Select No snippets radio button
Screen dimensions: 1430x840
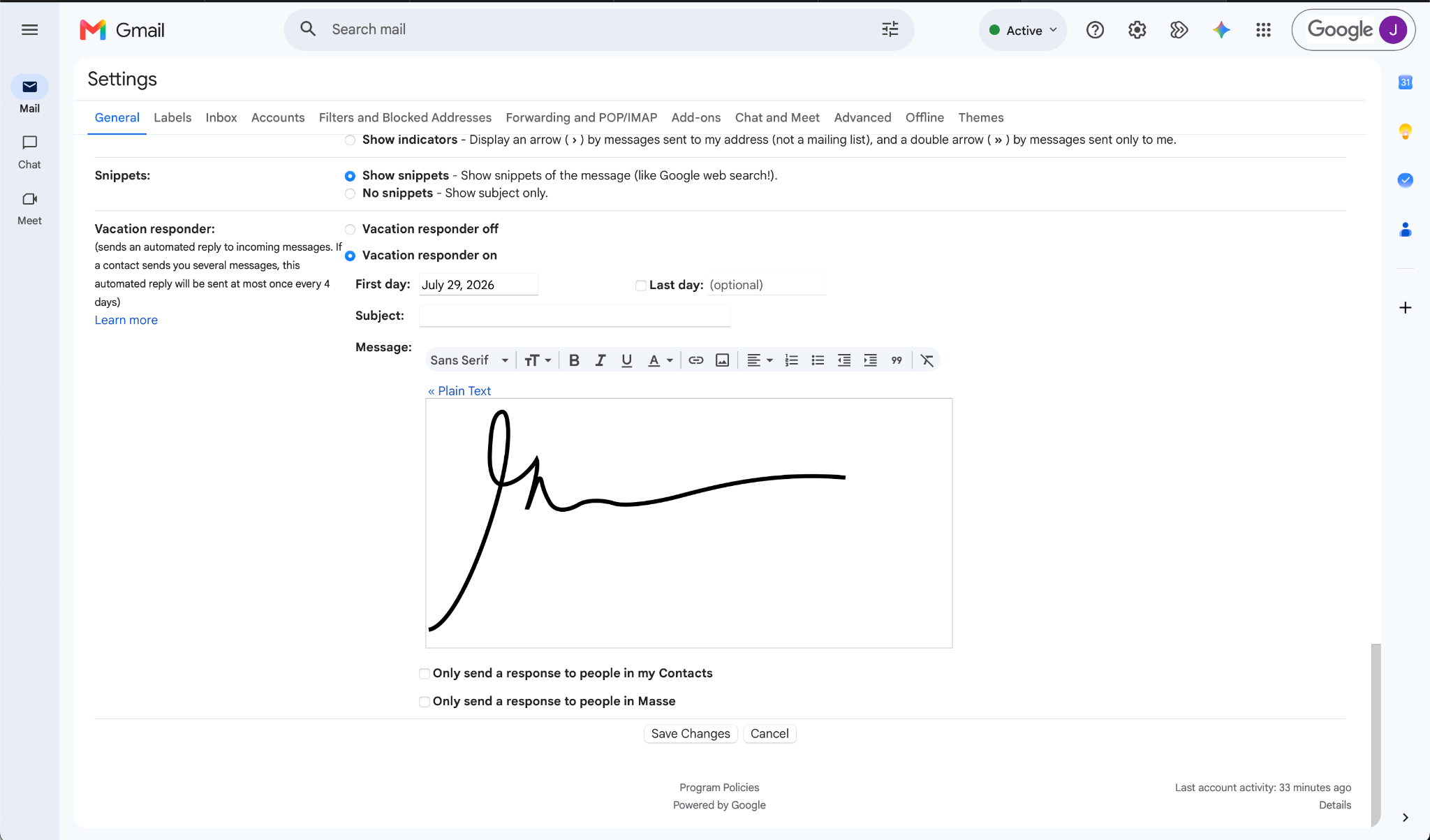pyautogui.click(x=350, y=193)
